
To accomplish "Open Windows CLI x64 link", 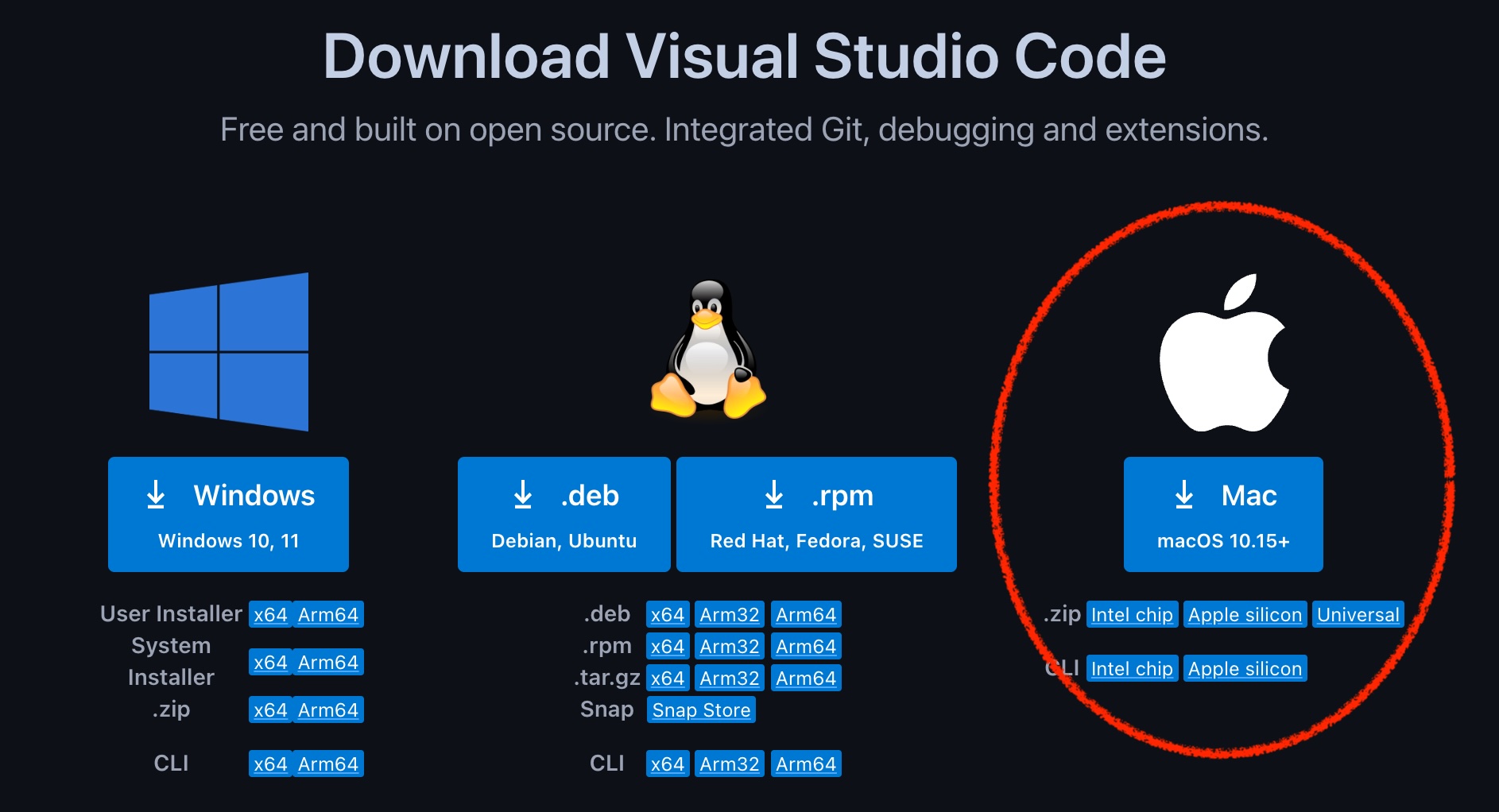I will coord(270,764).
